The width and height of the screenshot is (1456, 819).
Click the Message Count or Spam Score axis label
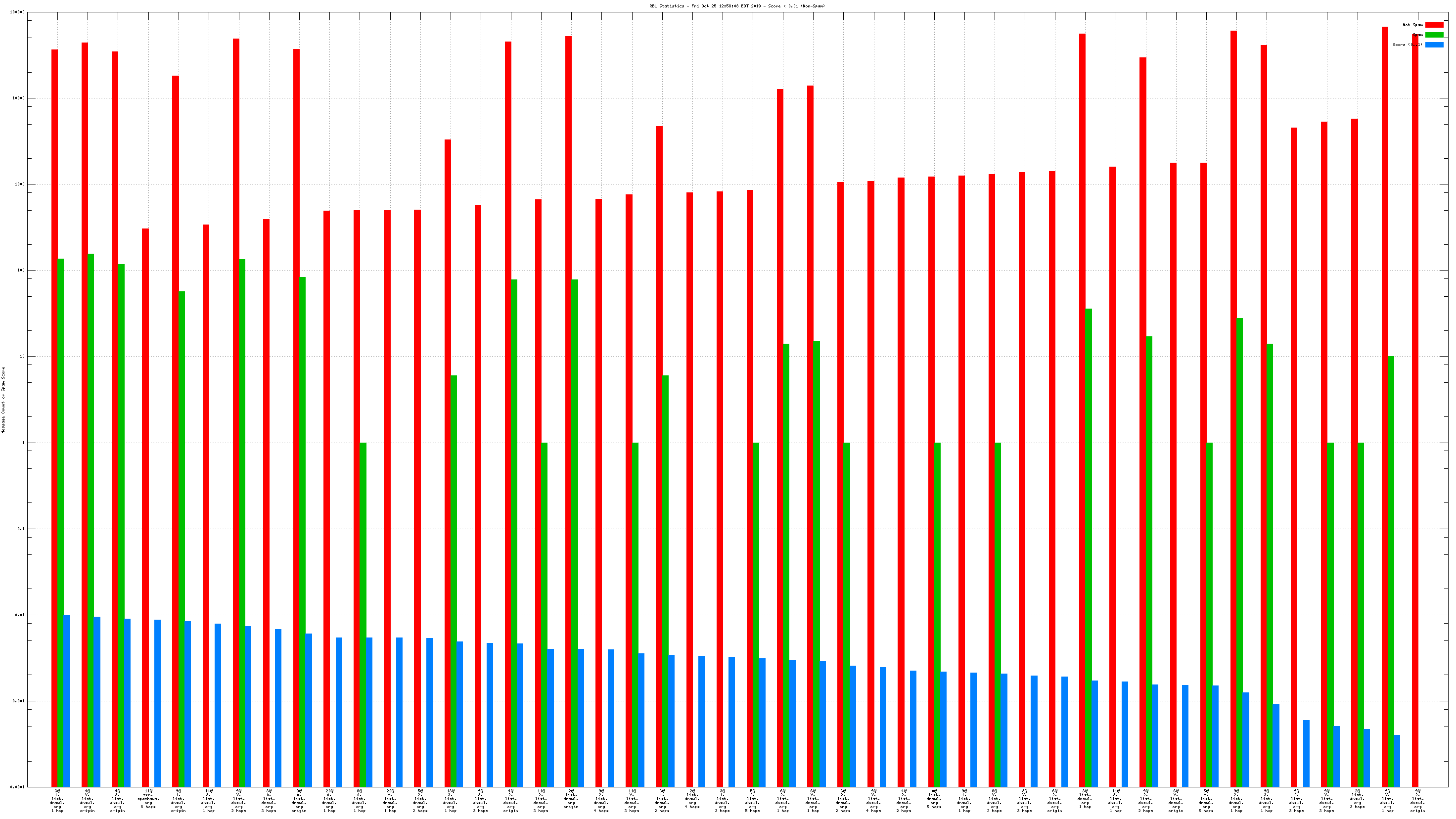[x=3, y=400]
